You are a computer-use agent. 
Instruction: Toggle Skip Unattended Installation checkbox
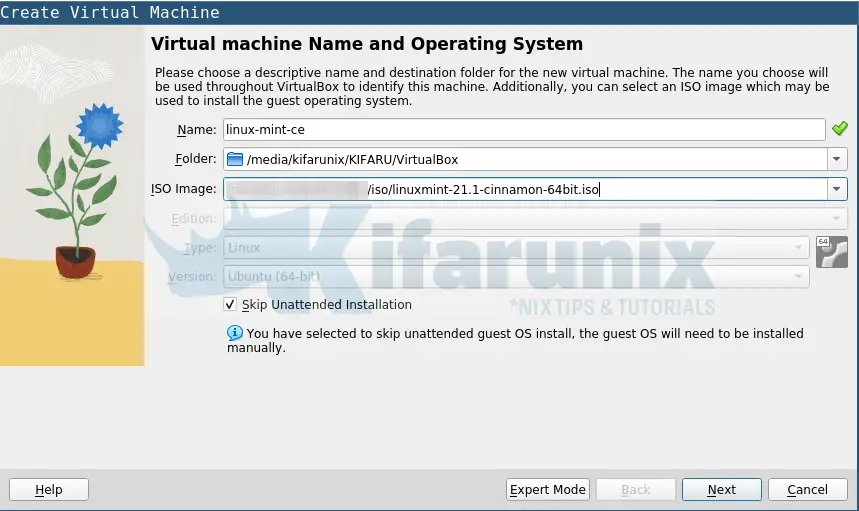230,305
